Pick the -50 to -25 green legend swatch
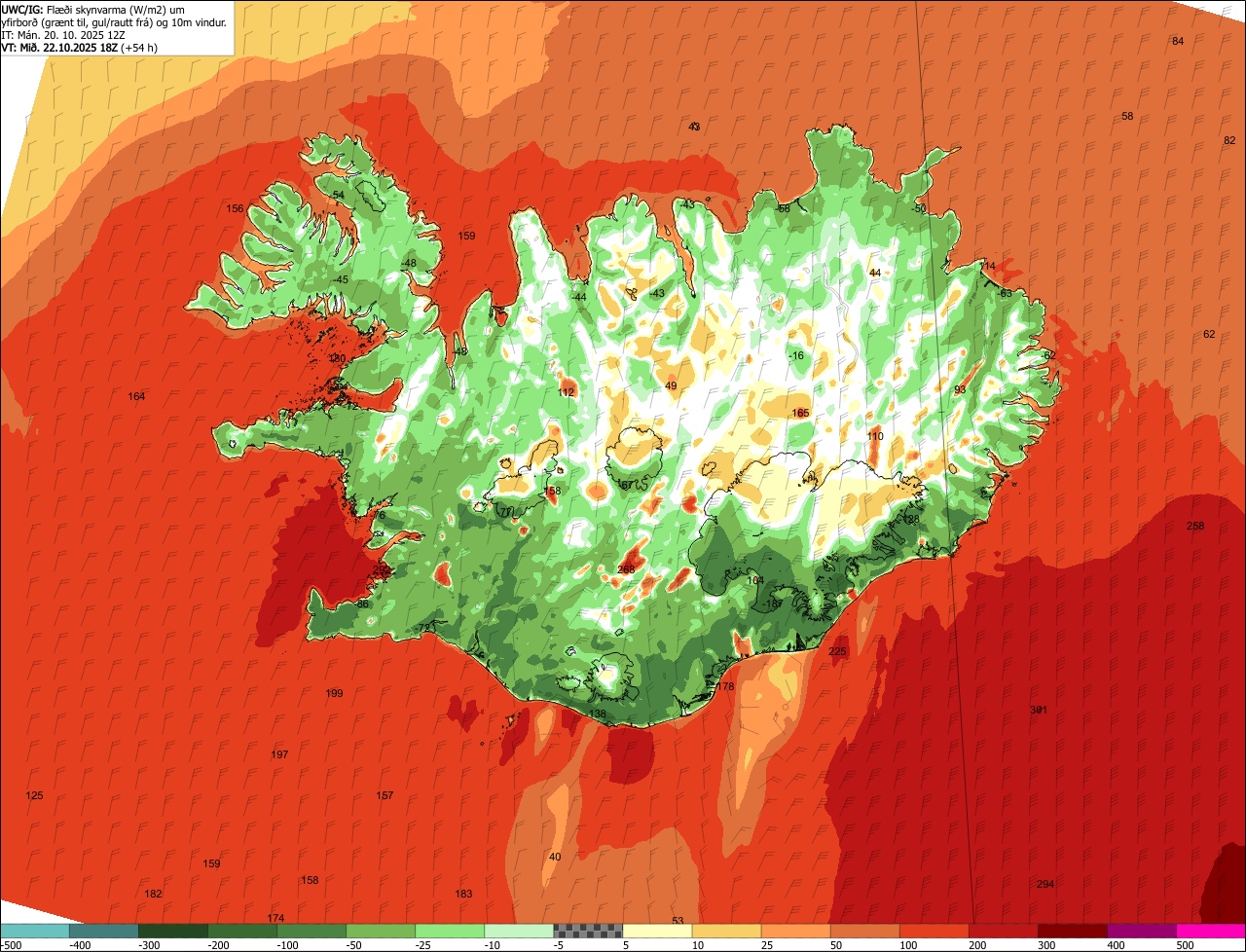This screenshot has width=1246, height=952. [381, 931]
